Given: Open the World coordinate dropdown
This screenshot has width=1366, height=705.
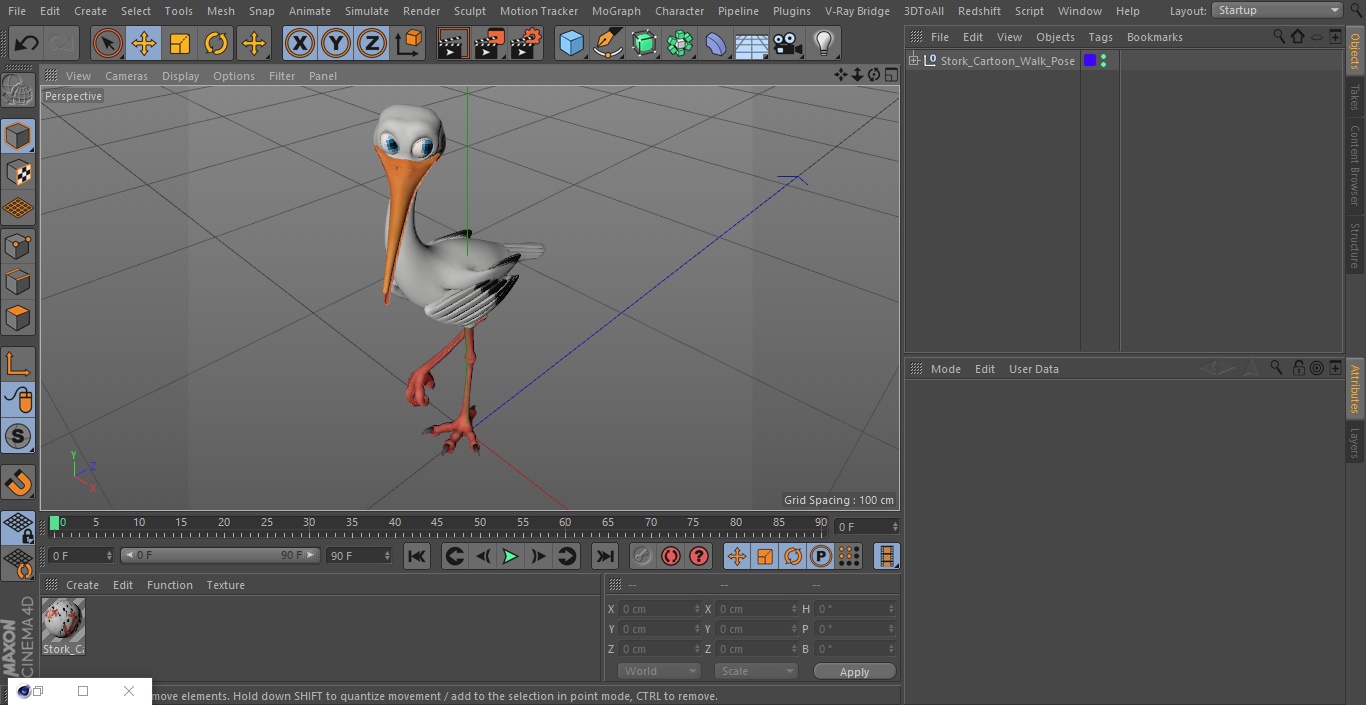Looking at the screenshot, I should point(658,671).
